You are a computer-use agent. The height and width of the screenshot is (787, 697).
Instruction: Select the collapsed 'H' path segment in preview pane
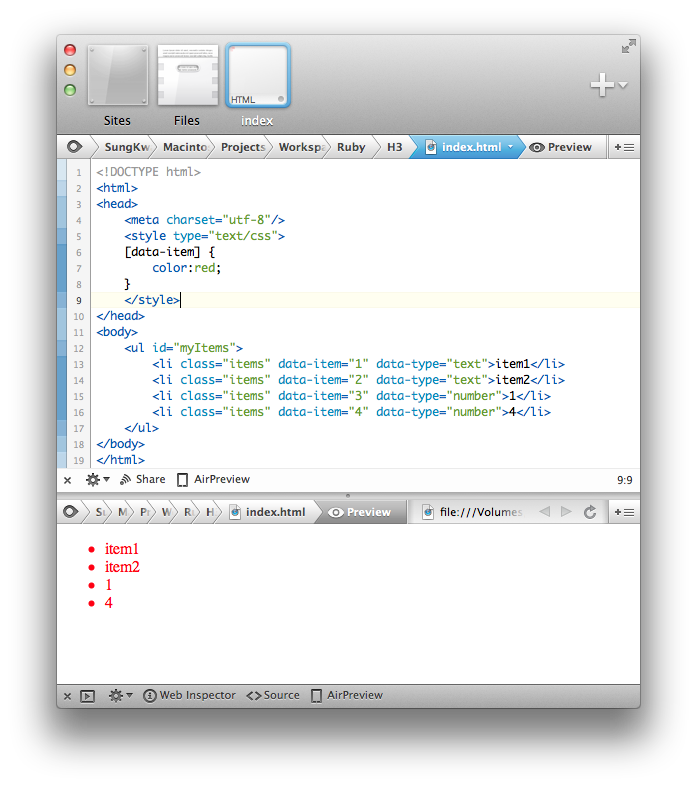tap(210, 512)
